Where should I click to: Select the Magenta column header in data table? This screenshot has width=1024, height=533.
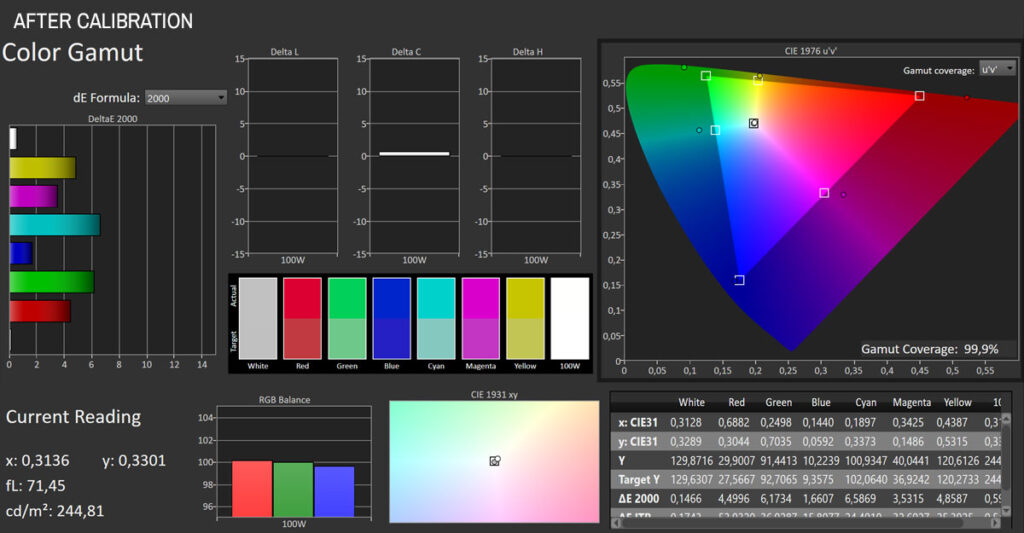[x=912, y=402]
